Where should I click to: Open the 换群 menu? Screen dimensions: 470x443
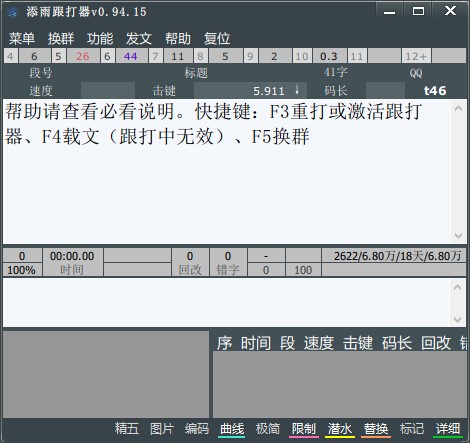pos(61,39)
